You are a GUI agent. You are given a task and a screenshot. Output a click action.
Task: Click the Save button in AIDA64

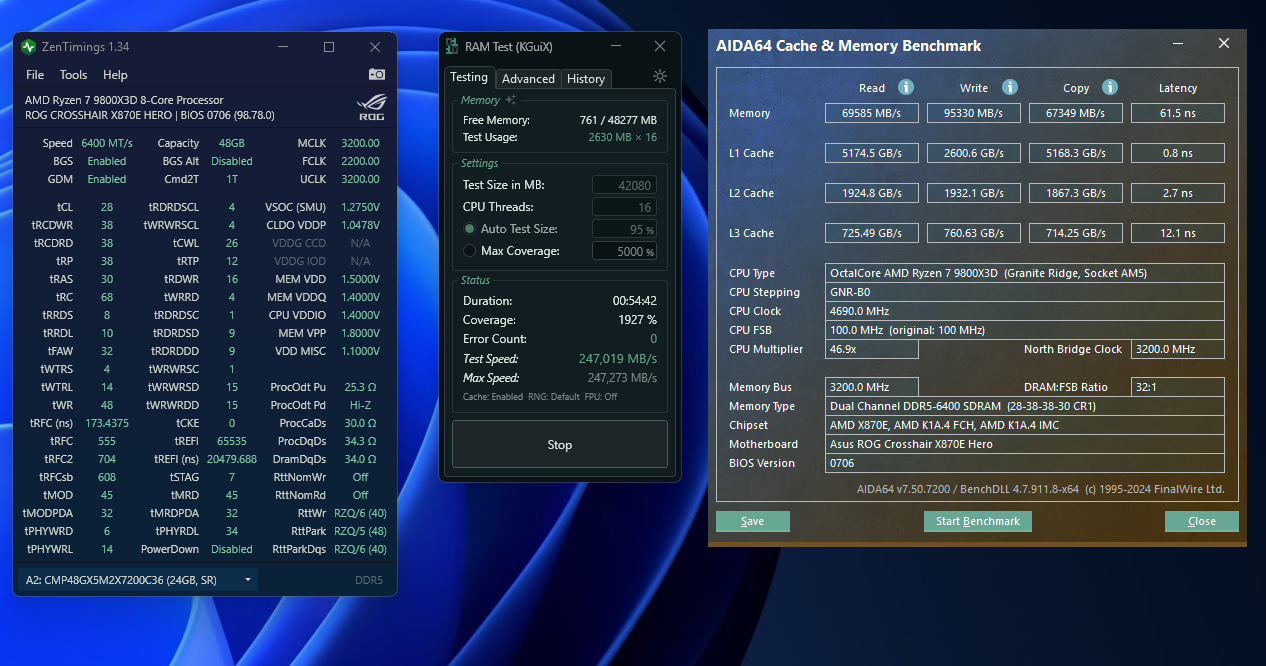click(x=752, y=521)
